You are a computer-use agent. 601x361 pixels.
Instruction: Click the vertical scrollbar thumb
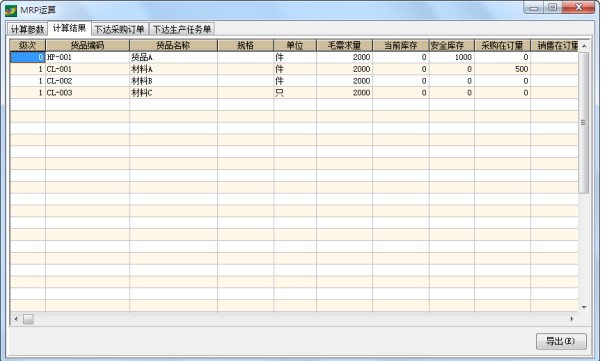click(x=584, y=123)
